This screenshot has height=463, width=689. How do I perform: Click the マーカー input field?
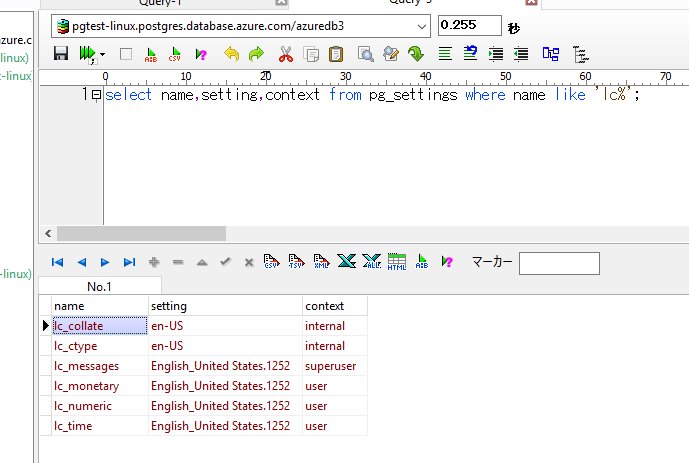pos(559,263)
